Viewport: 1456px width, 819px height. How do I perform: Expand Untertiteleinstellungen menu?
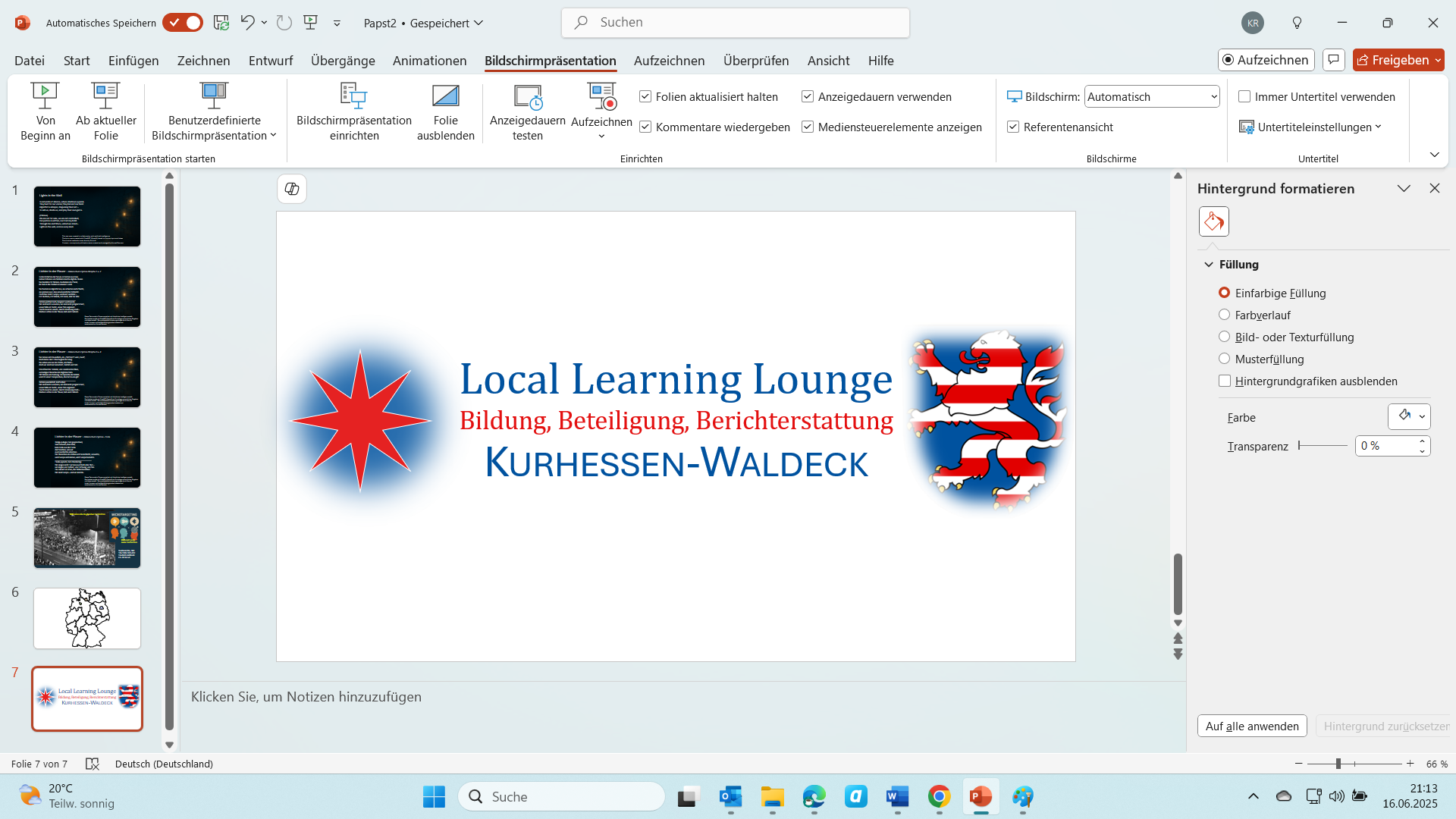coord(1310,127)
